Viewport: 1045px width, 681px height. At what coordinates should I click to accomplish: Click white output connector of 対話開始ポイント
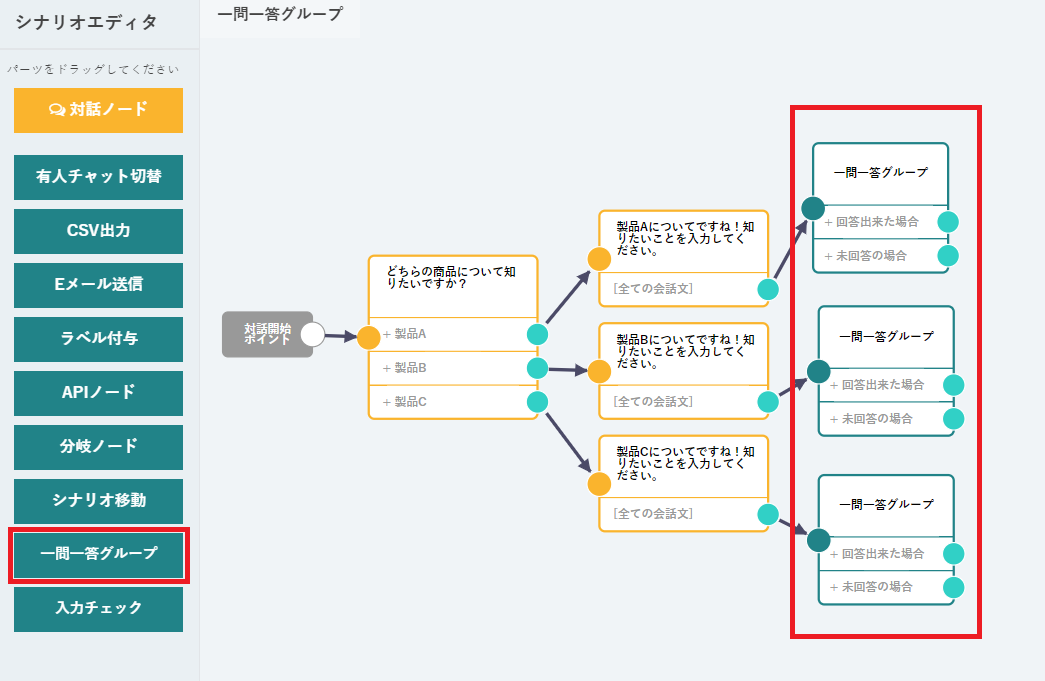tap(313, 335)
